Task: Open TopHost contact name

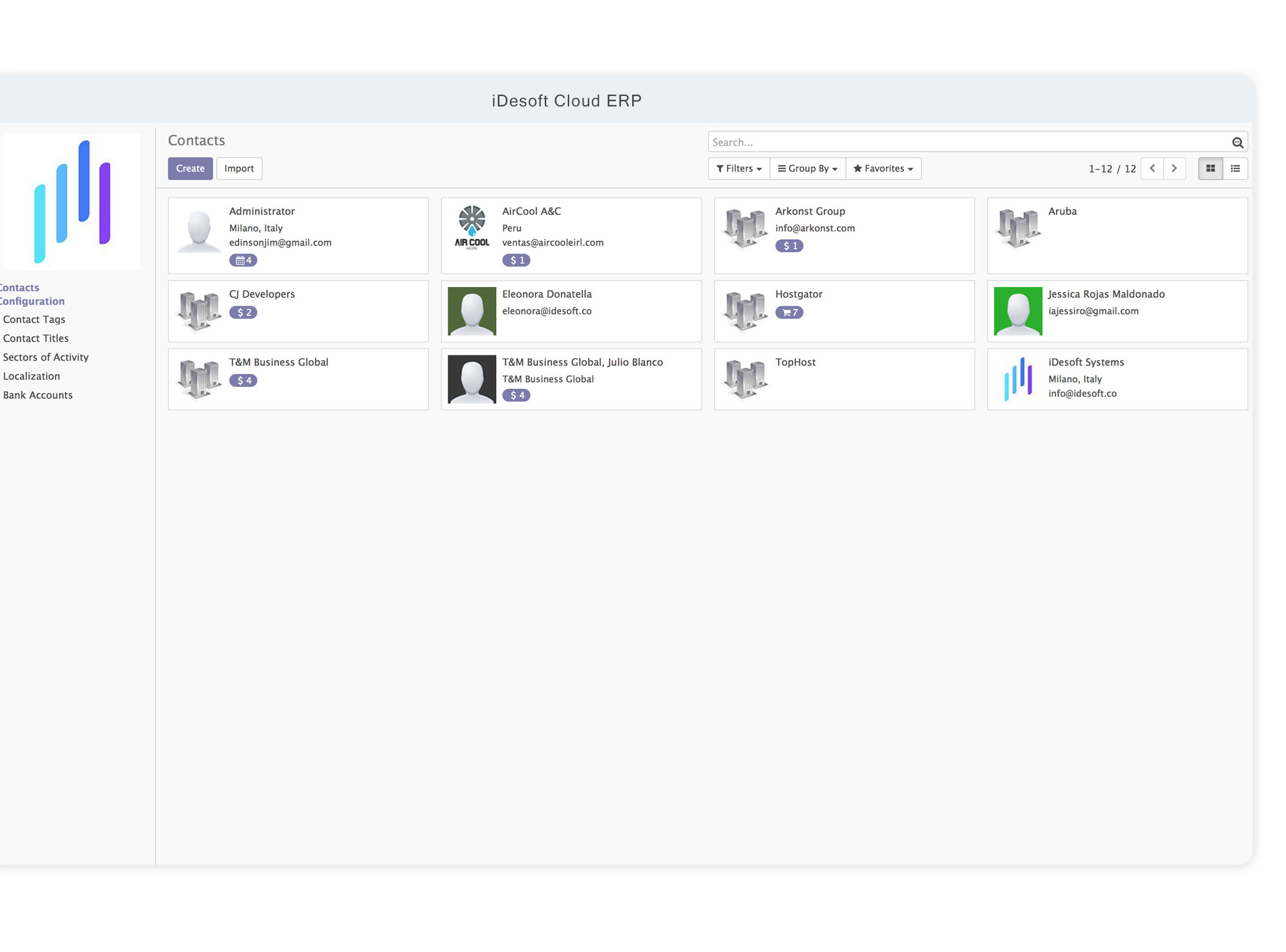Action: [796, 363]
